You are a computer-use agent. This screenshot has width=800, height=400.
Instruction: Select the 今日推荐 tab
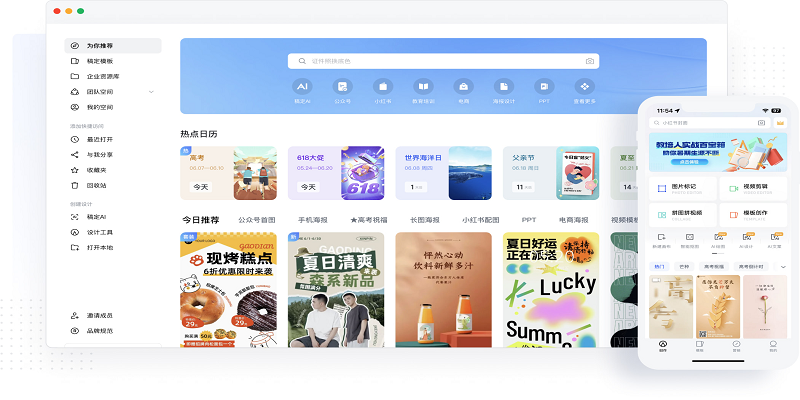[x=201, y=220]
